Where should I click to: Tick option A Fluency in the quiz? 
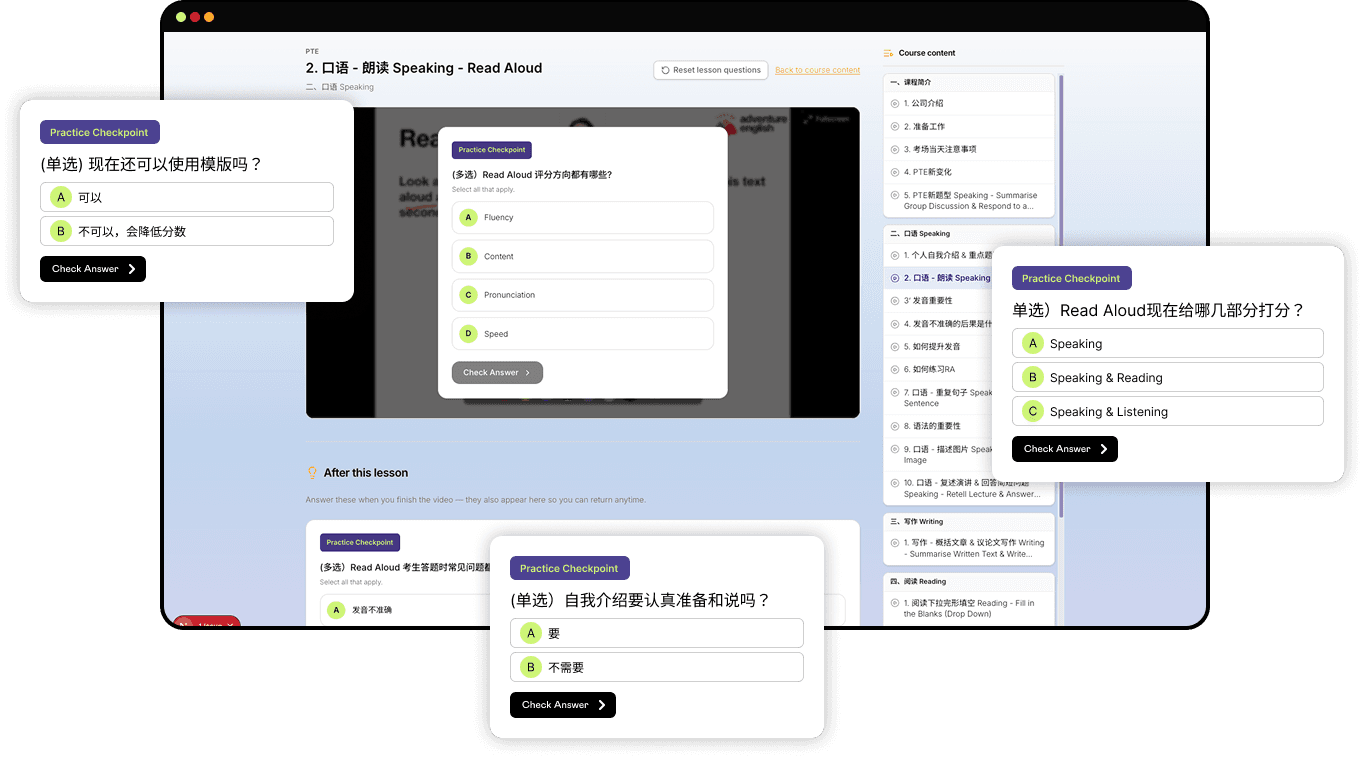583,217
